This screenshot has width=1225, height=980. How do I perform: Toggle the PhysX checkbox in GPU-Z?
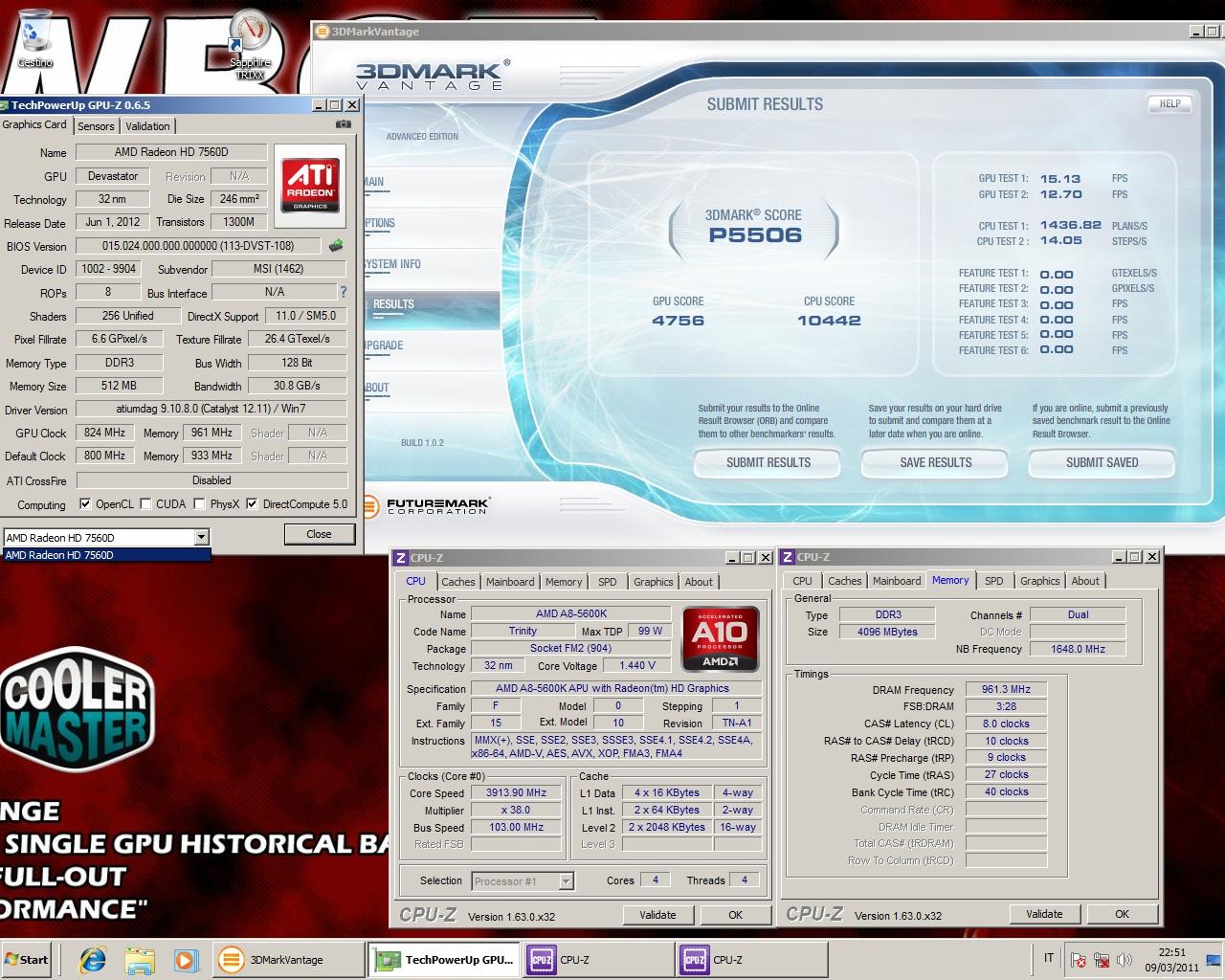[x=199, y=504]
